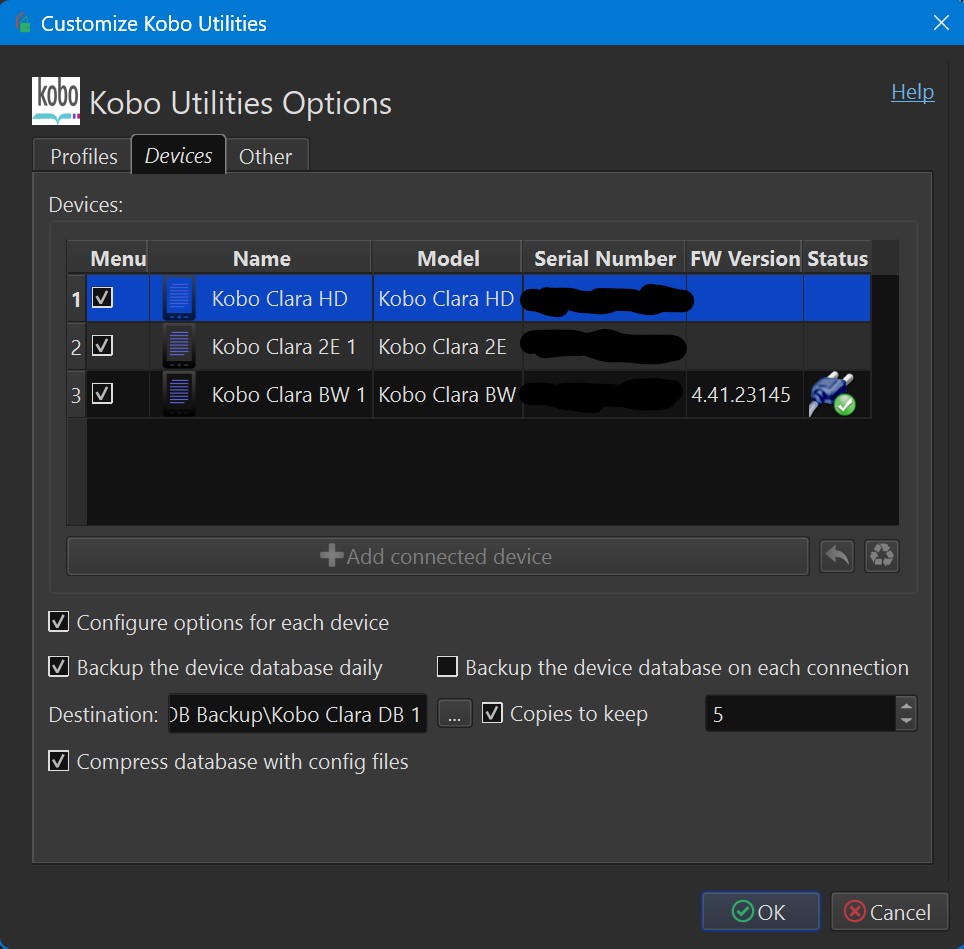The width and height of the screenshot is (964, 949).
Task: Select the Devices tab
Action: click(178, 155)
